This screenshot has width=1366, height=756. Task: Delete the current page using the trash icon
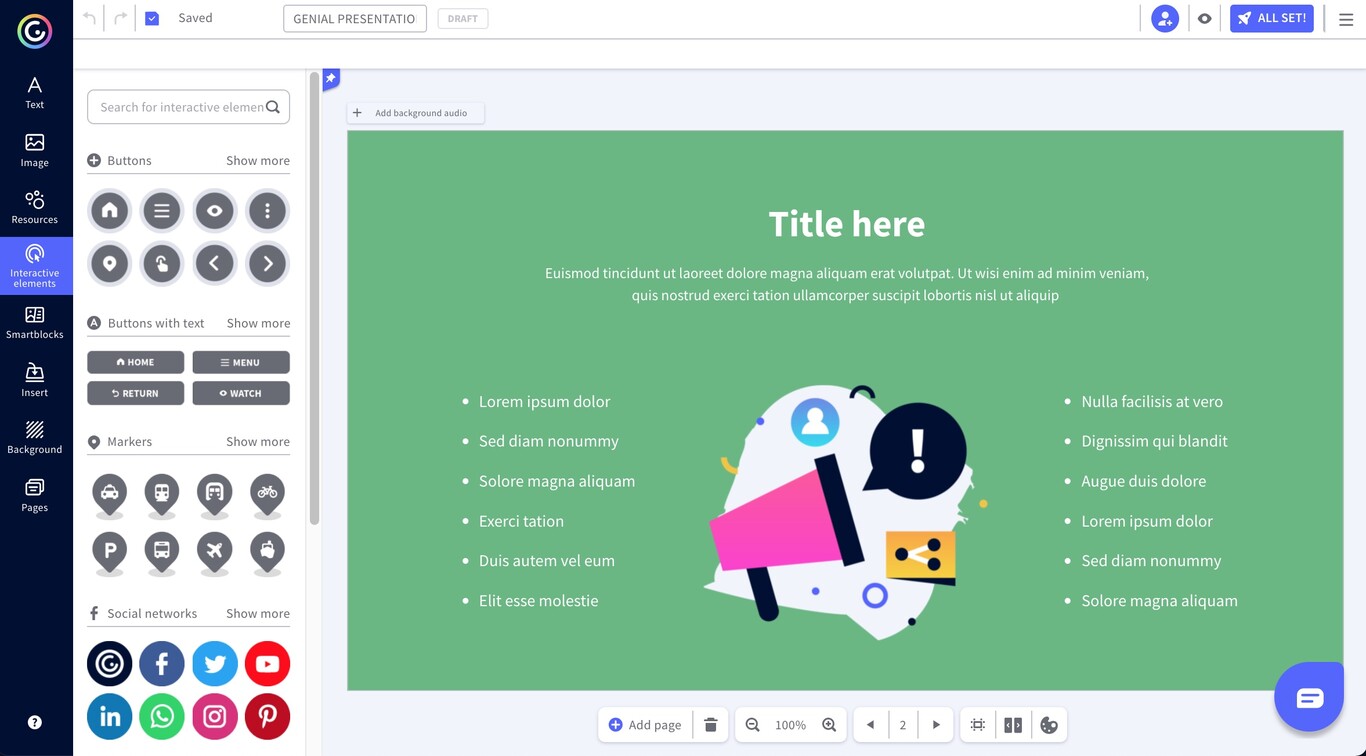[x=711, y=724]
